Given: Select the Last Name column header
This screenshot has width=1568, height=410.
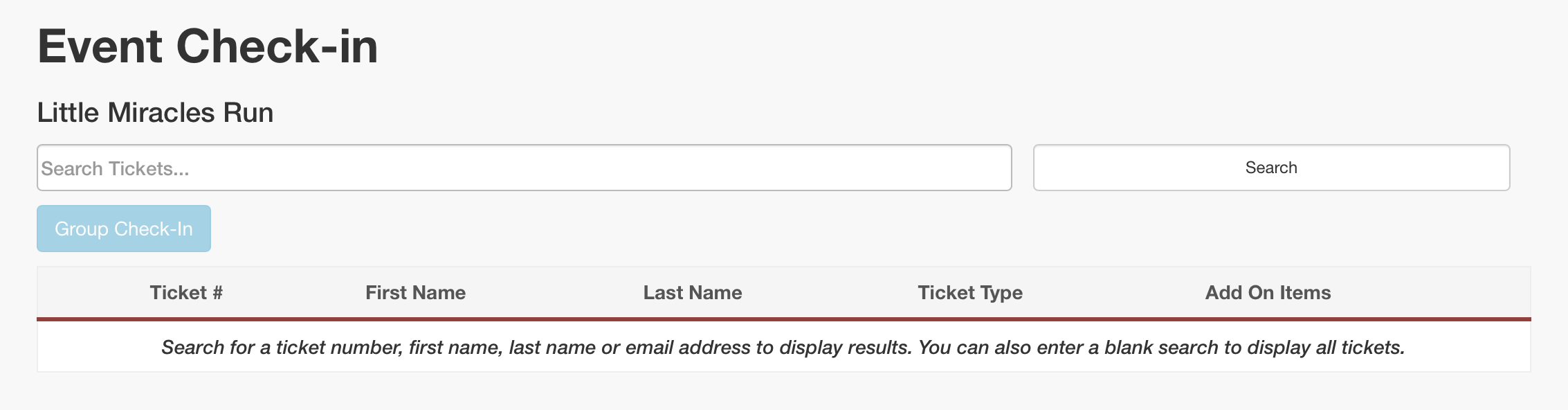Looking at the screenshot, I should pos(693,292).
